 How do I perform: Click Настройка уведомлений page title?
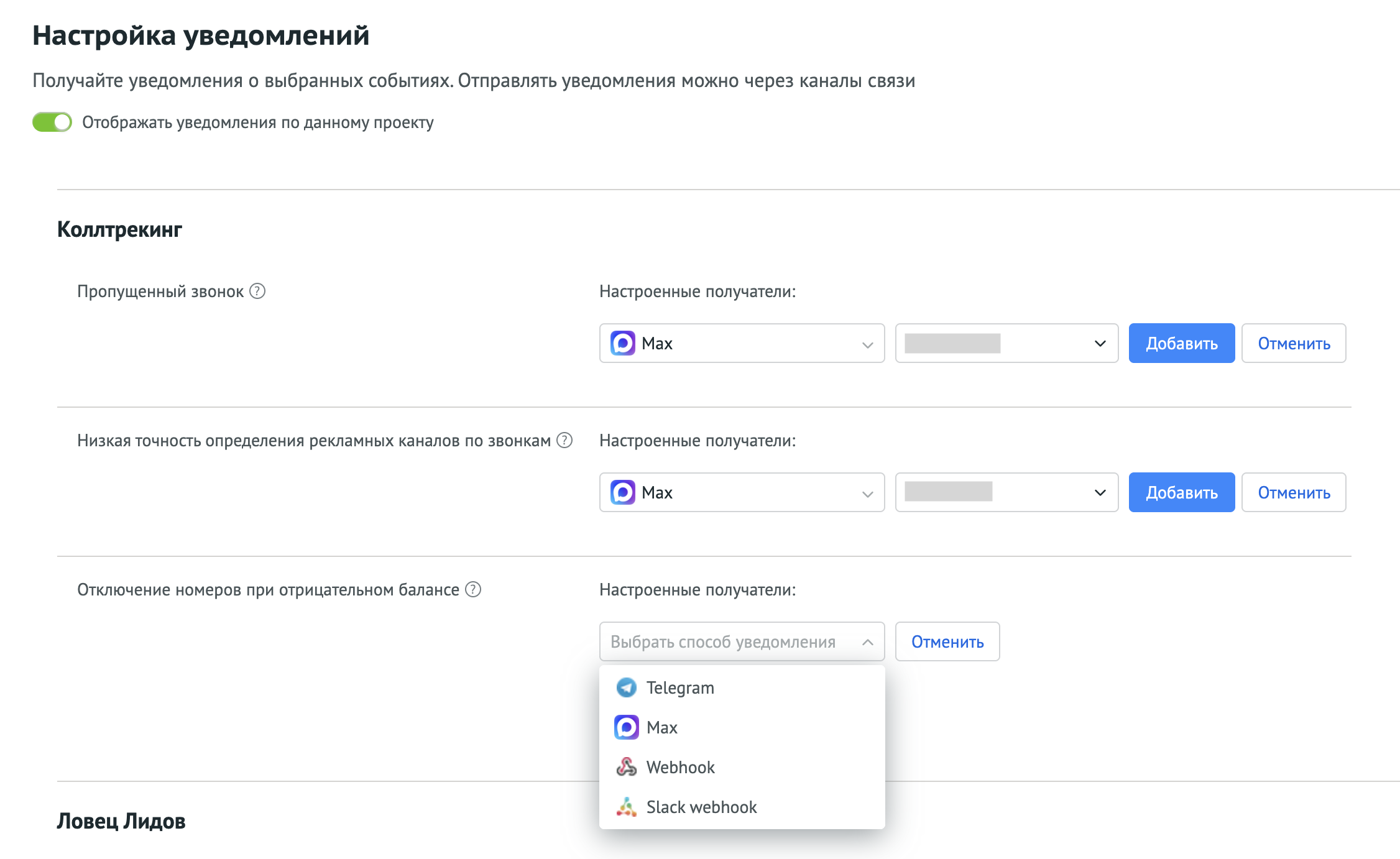pos(201,35)
